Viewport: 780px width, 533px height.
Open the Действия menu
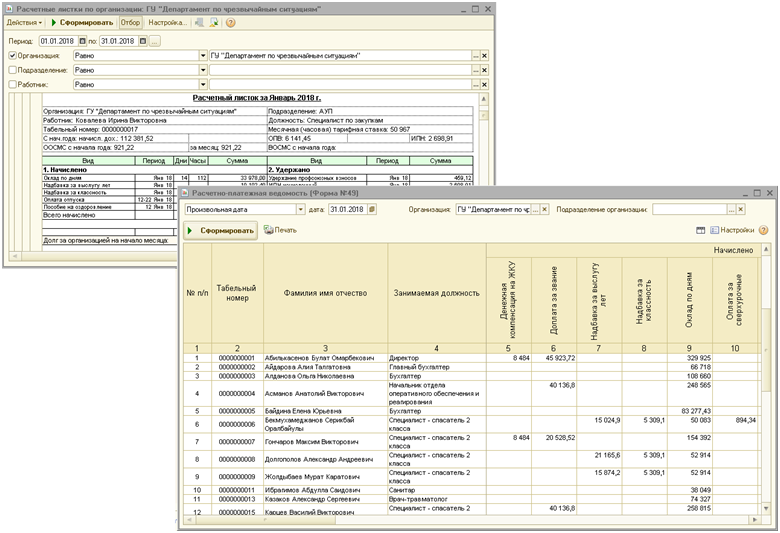[24, 21]
